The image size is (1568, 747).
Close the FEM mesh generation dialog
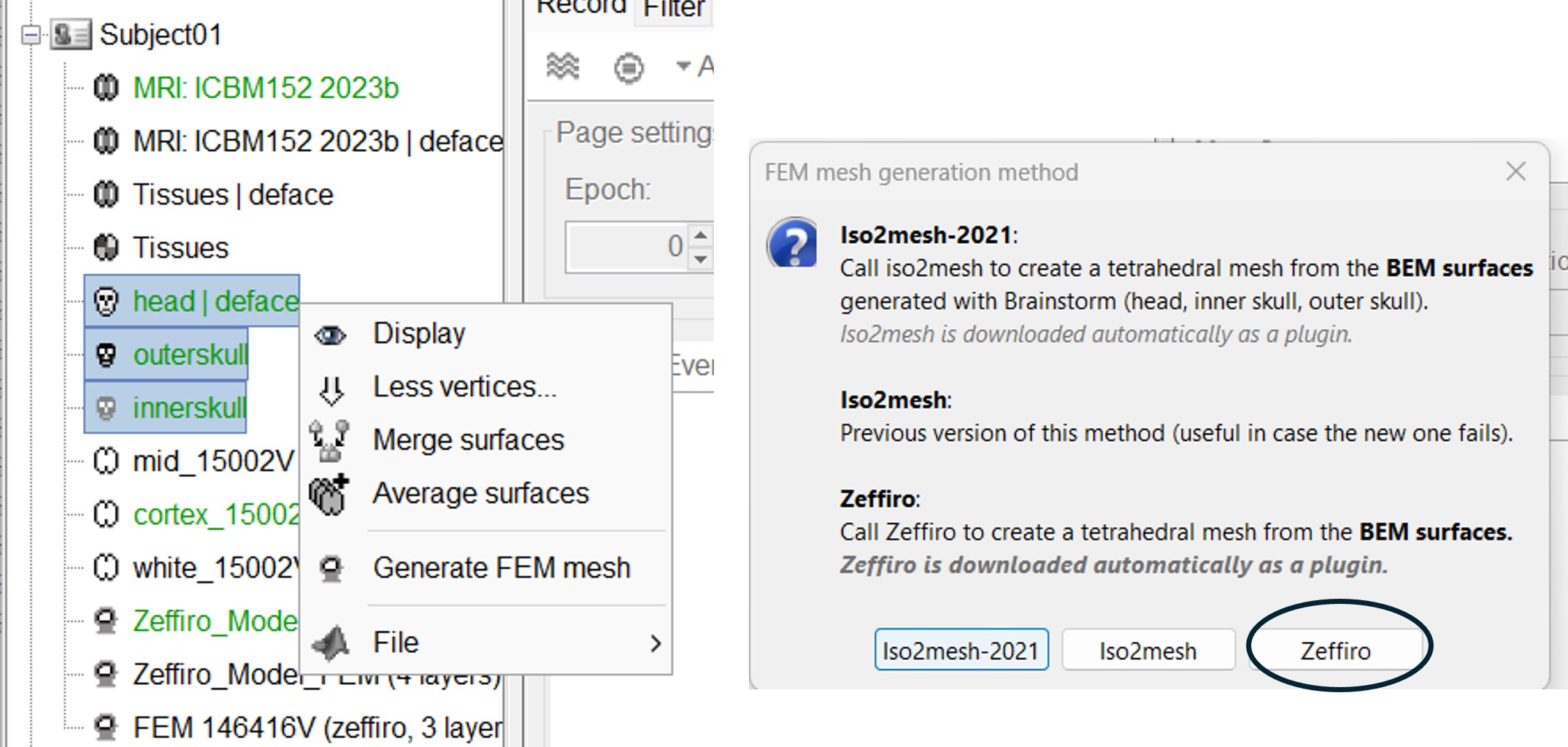coord(1515,172)
